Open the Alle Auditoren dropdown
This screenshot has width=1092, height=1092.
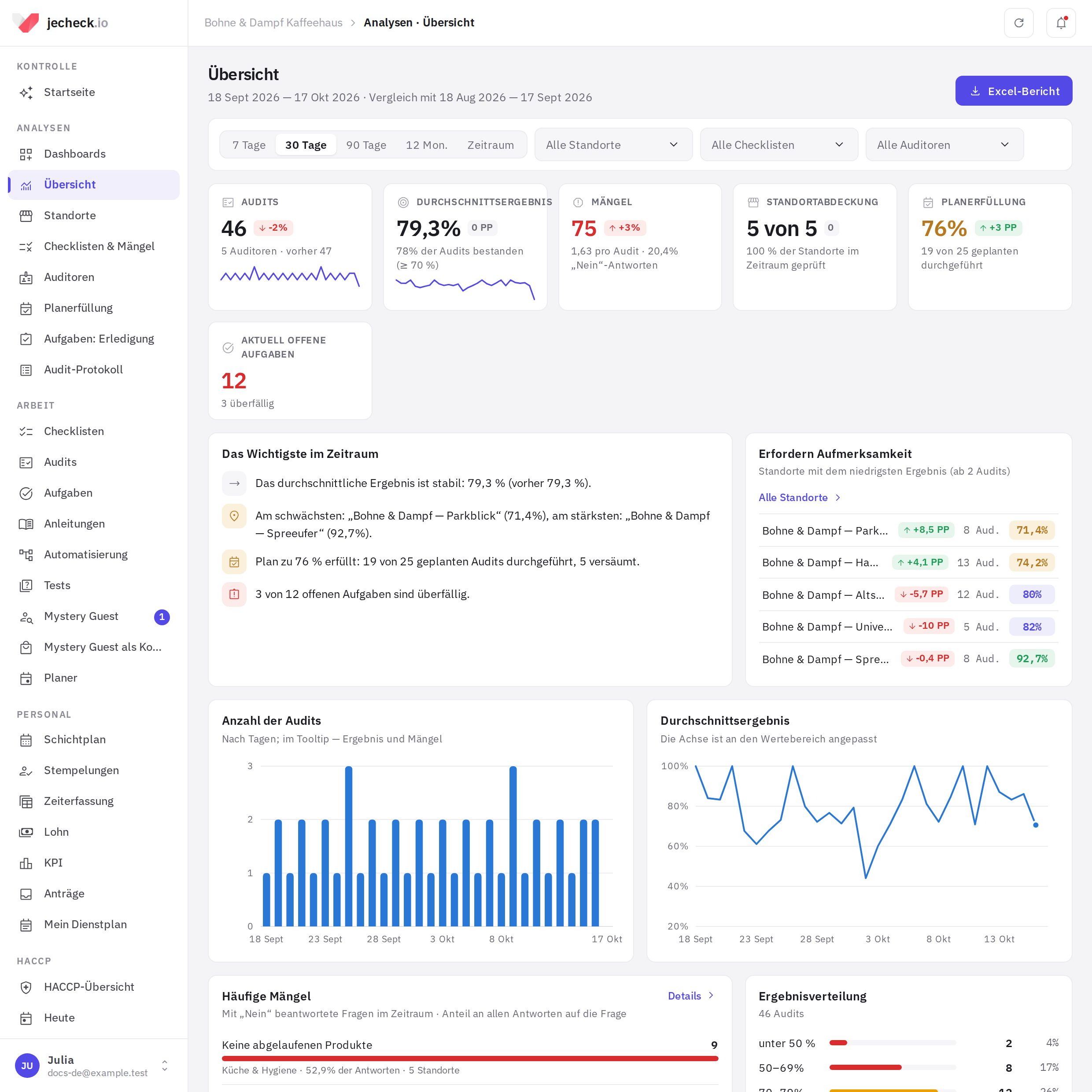pyautogui.click(x=944, y=145)
